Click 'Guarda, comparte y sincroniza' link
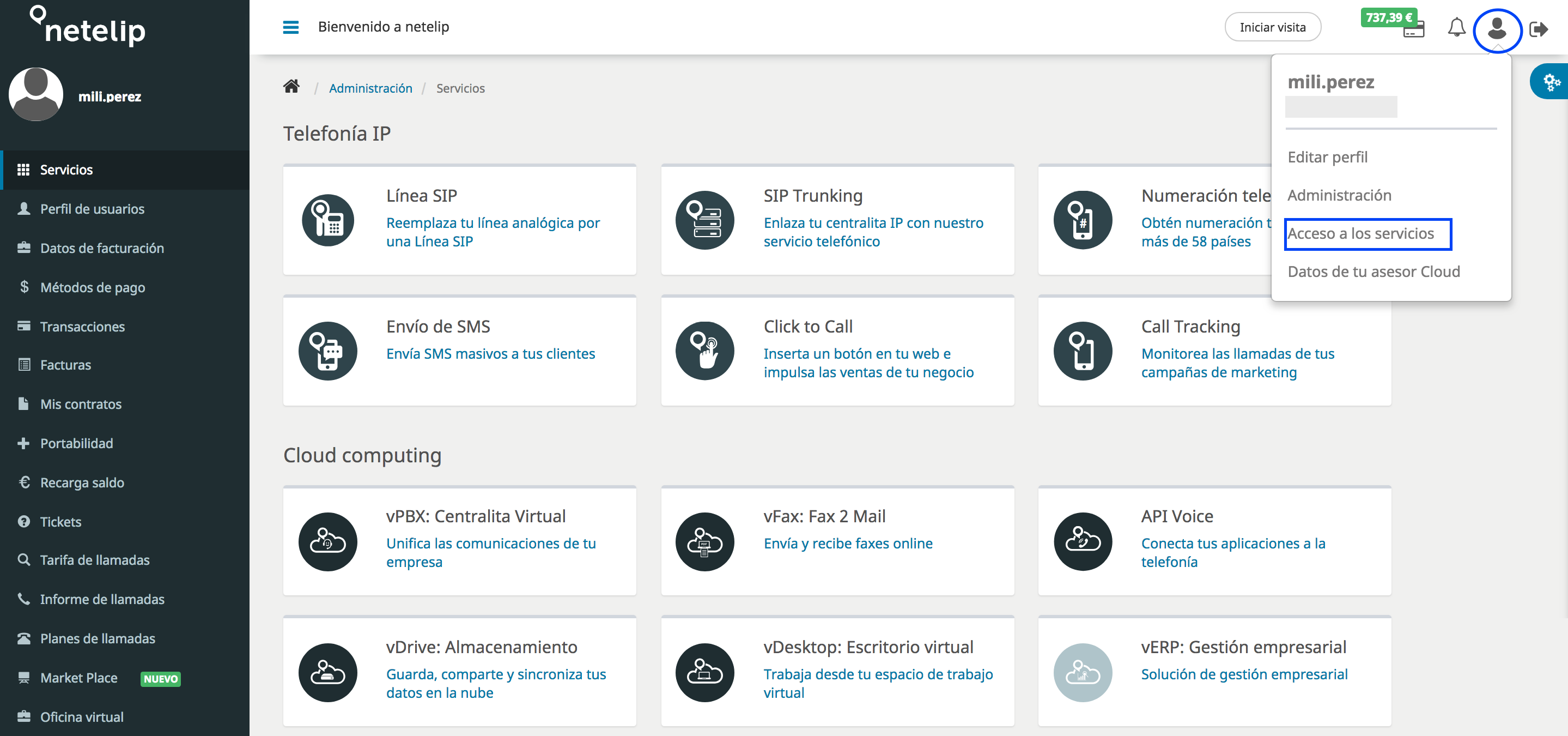Viewport: 1568px width, 736px height. click(x=495, y=684)
